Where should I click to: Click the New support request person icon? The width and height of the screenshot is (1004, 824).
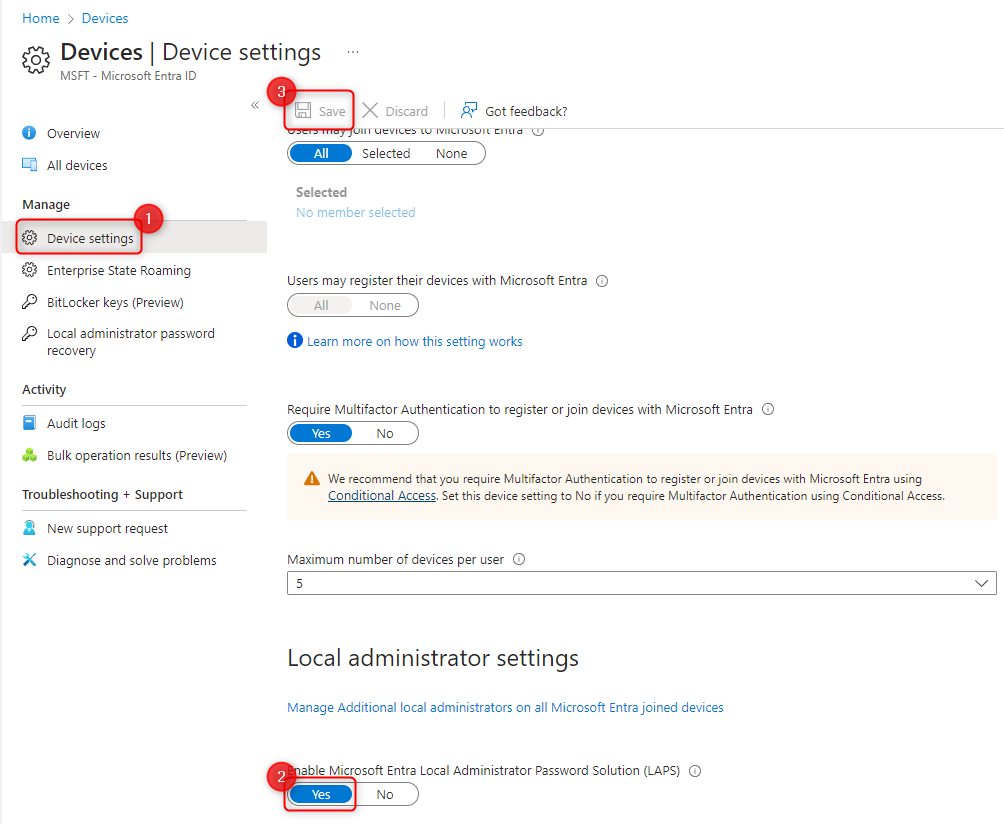29,528
